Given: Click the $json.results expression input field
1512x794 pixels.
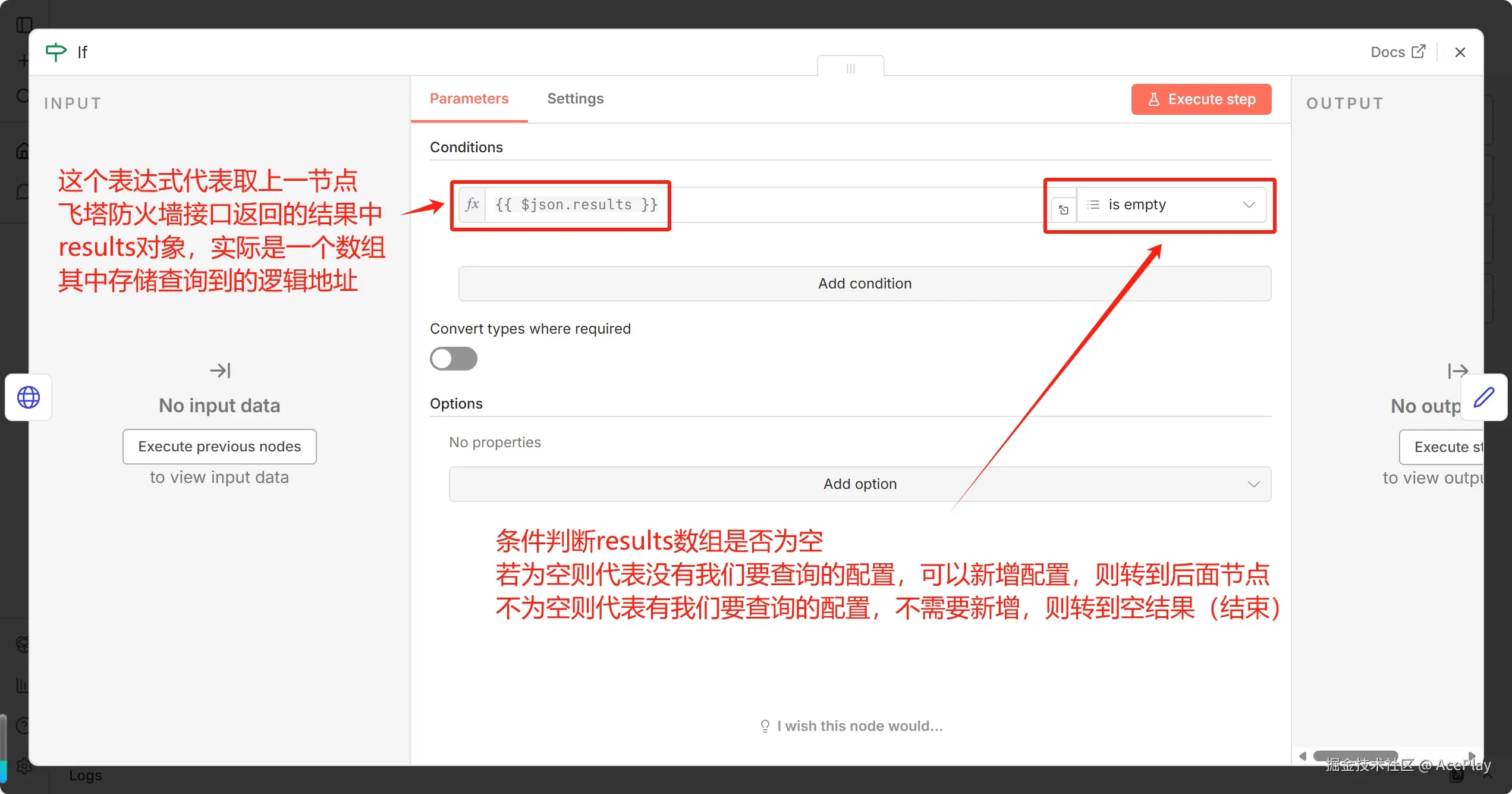Looking at the screenshot, I should [576, 205].
